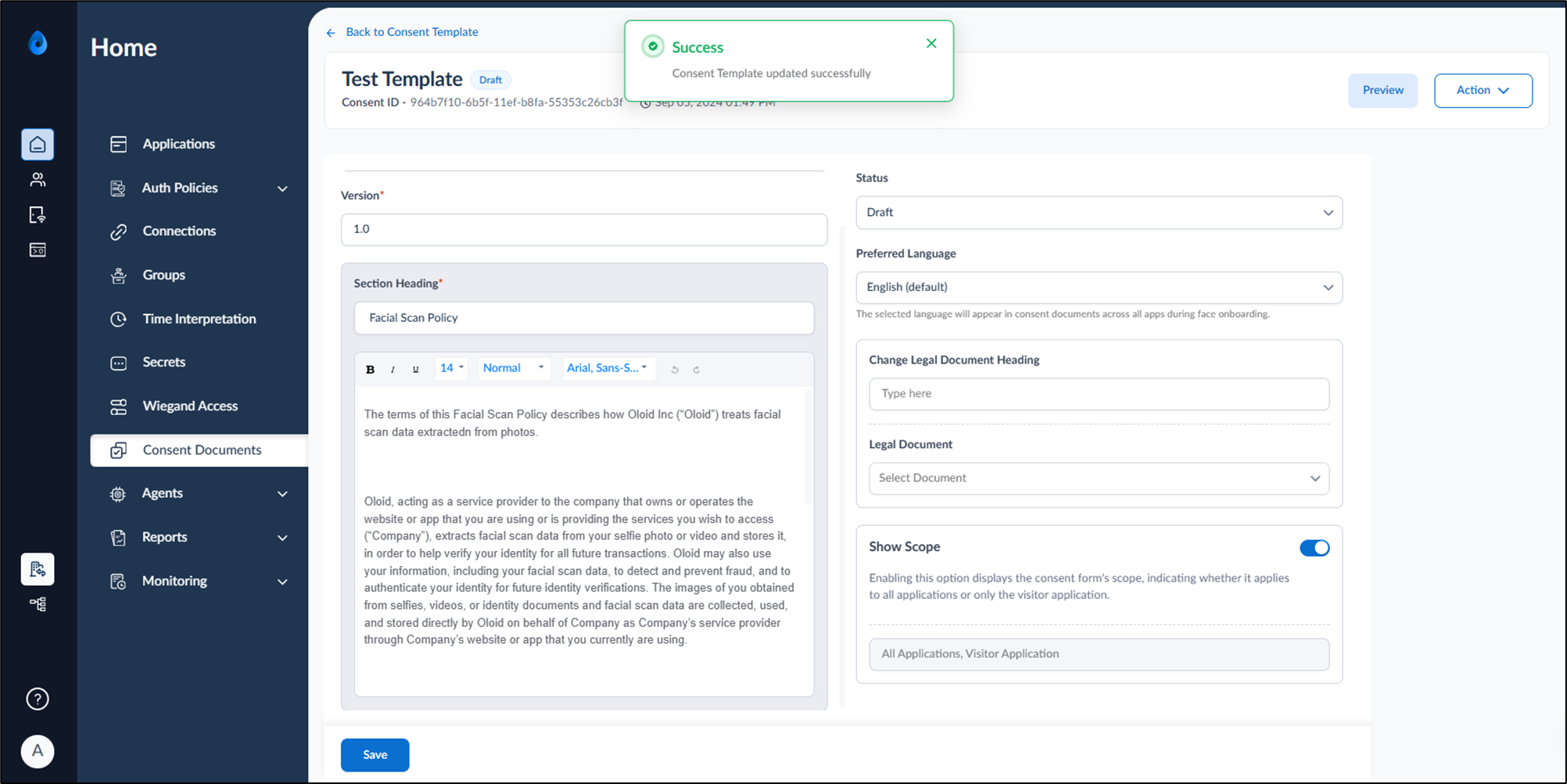The width and height of the screenshot is (1567, 784).
Task: Toggle the Show Scope switch
Action: point(1314,548)
